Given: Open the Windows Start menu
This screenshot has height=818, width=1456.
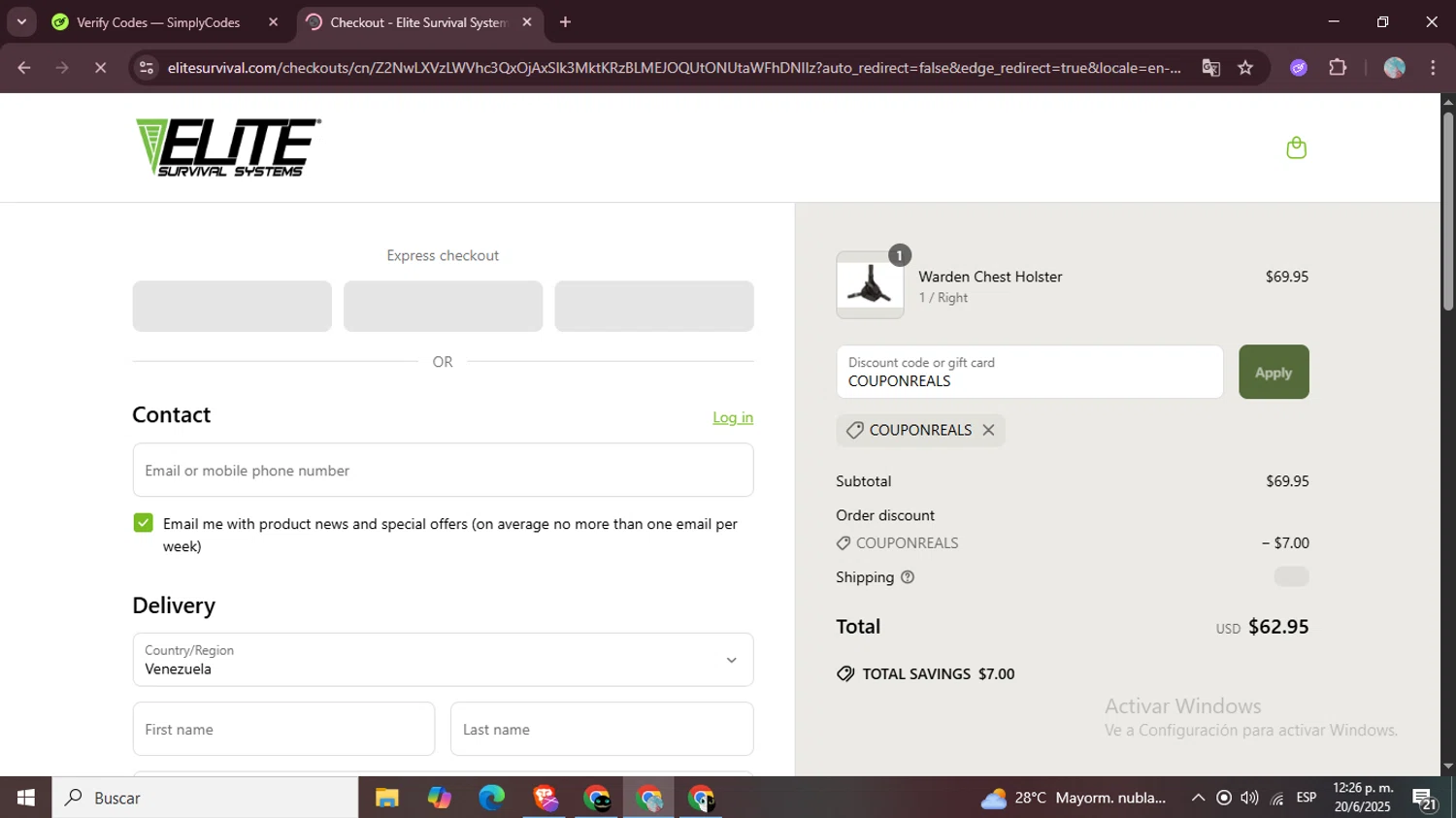Looking at the screenshot, I should (26, 798).
